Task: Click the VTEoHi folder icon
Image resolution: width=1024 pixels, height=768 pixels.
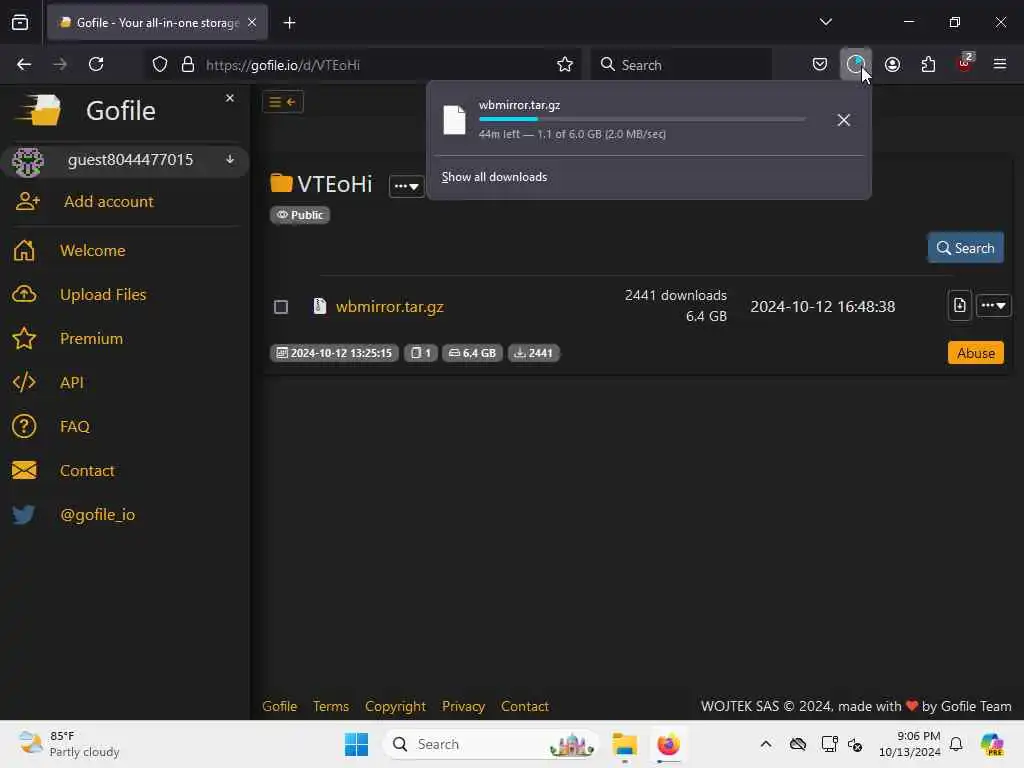Action: click(x=281, y=183)
